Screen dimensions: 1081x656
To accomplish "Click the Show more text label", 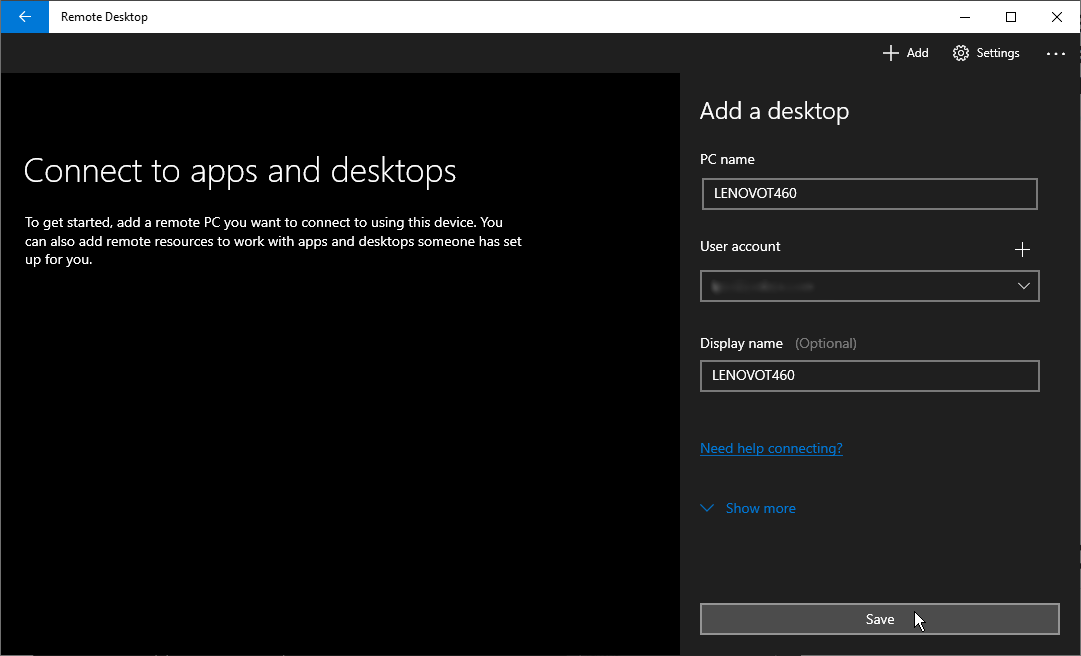I will (x=760, y=508).
